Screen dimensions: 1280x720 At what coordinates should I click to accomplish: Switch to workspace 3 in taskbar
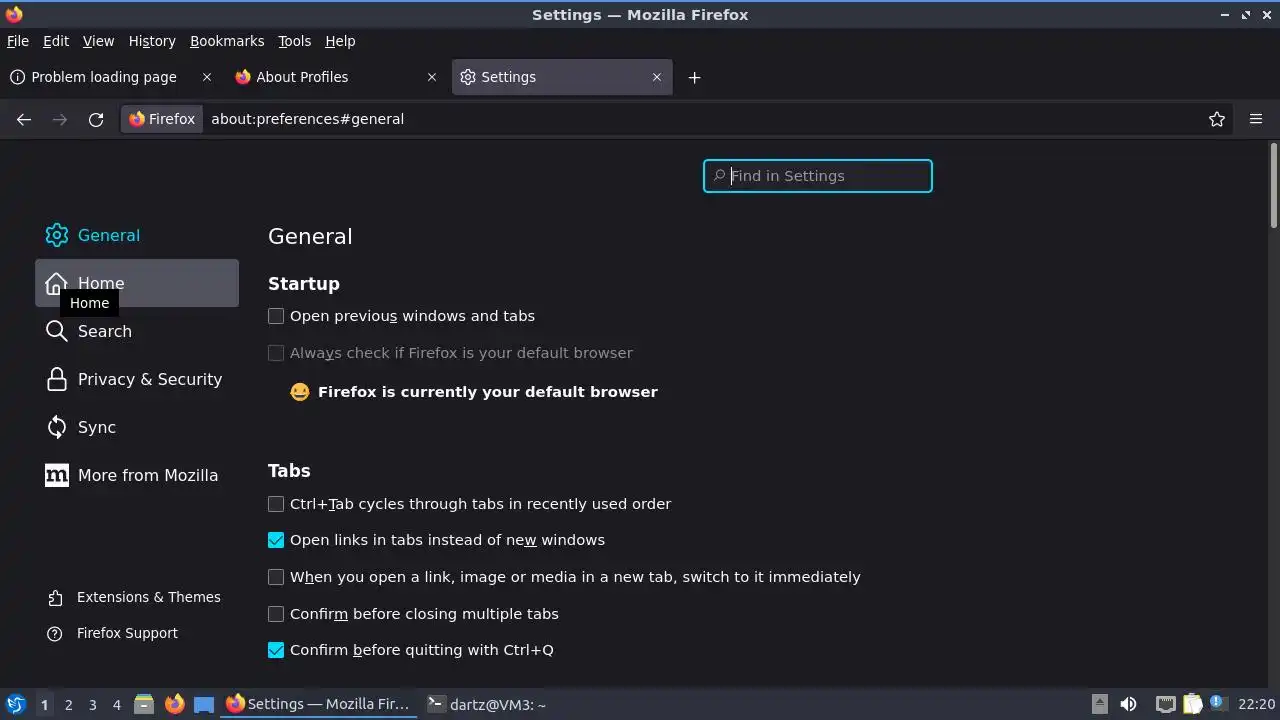click(x=92, y=705)
